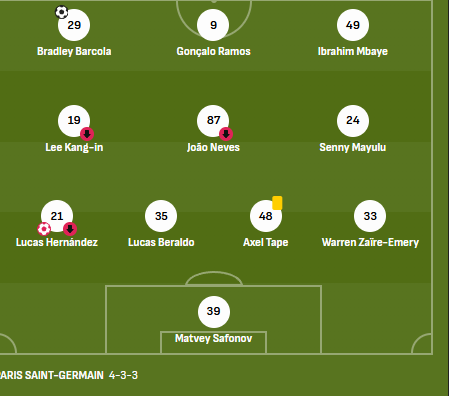This screenshot has height=396, width=449.
Task: Click Lucas Hernández's substitution arrow icon
Action: point(70,229)
